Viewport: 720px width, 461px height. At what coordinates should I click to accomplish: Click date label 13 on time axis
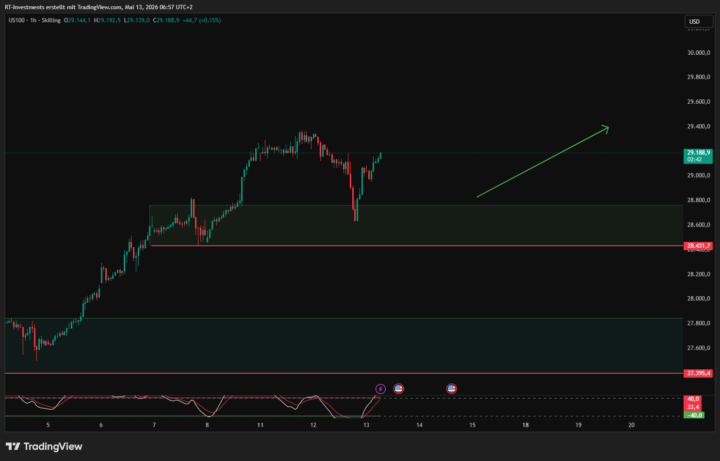tap(366, 425)
